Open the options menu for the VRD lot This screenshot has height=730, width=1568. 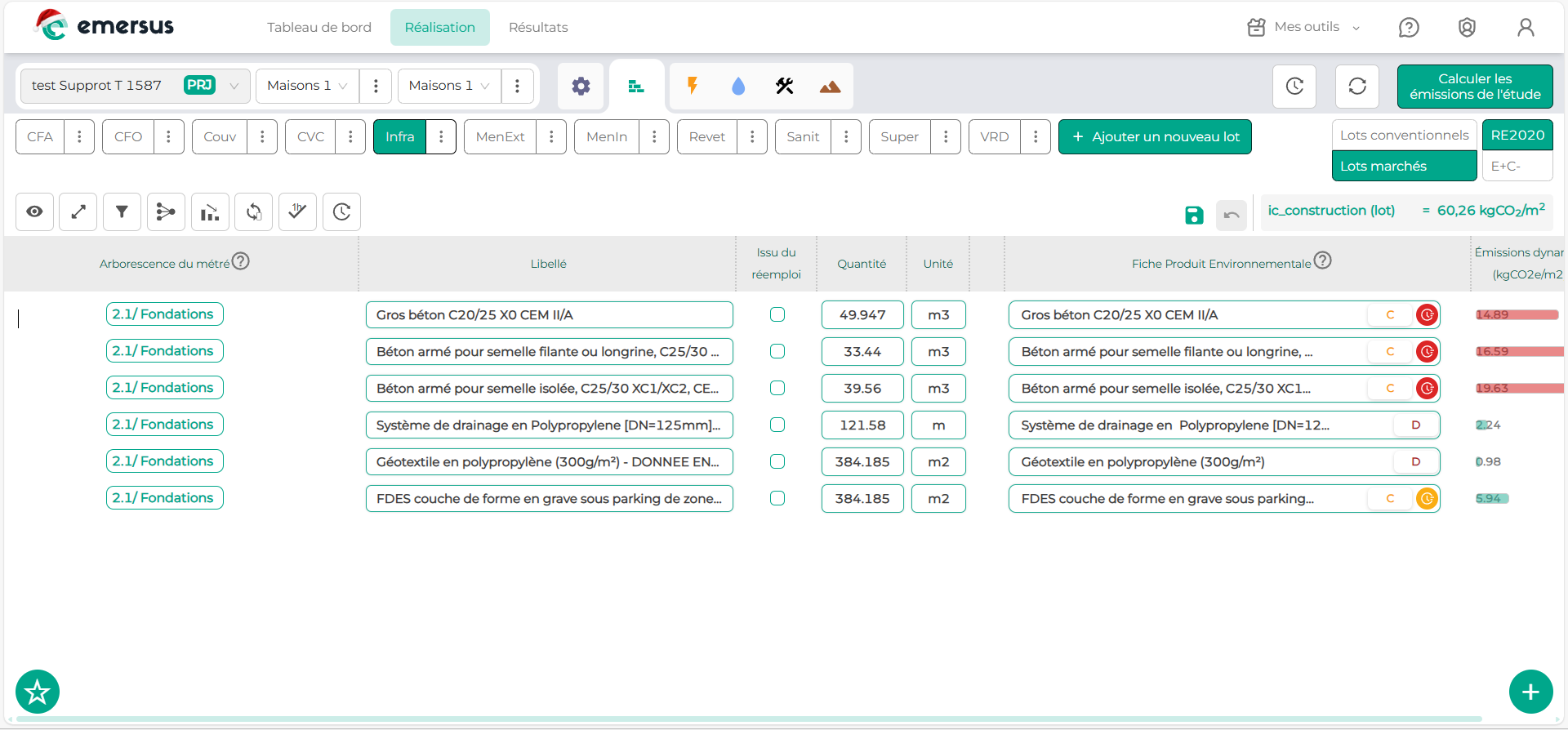(x=1036, y=136)
